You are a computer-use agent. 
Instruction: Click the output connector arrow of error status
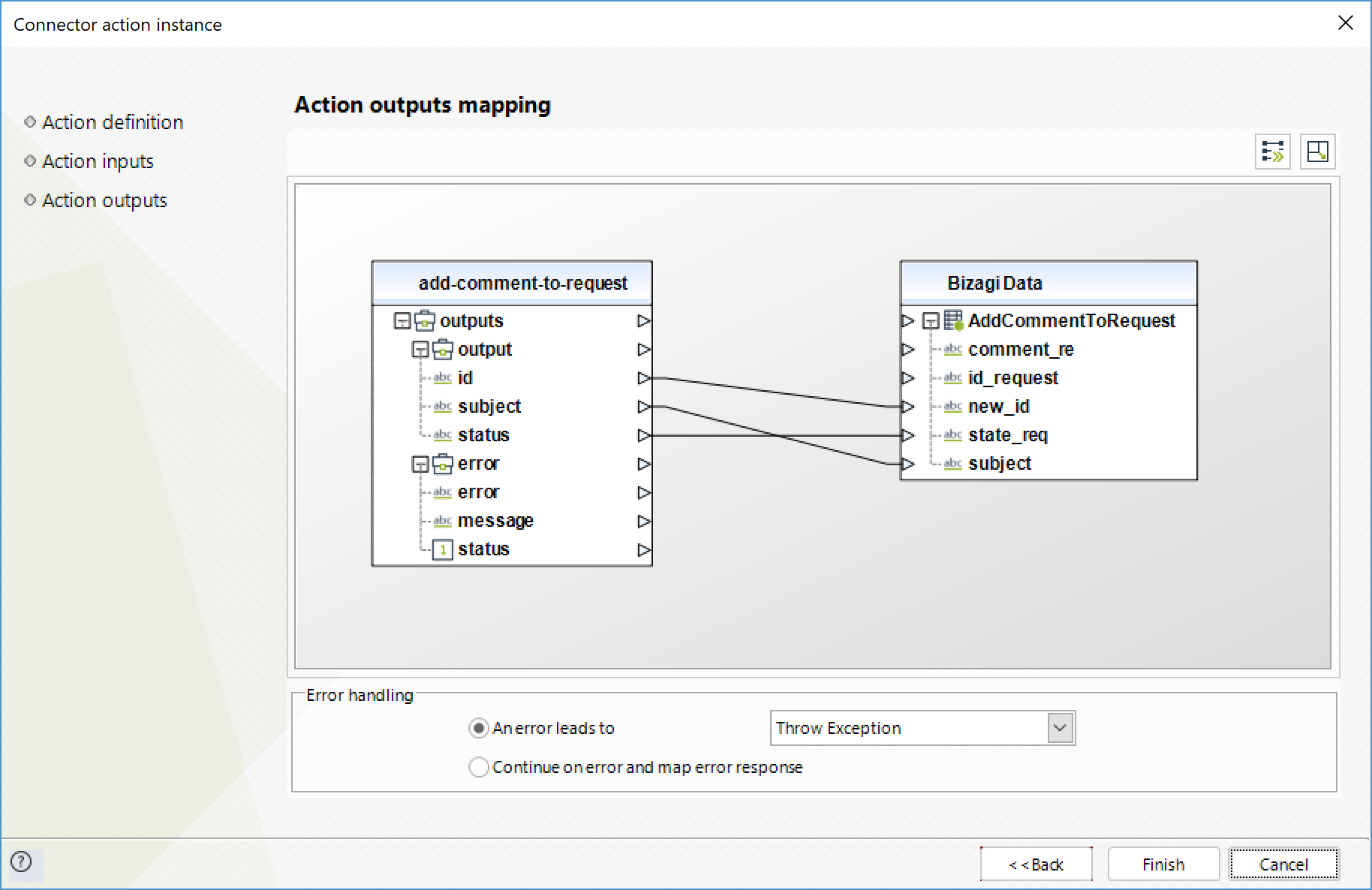[x=644, y=549]
